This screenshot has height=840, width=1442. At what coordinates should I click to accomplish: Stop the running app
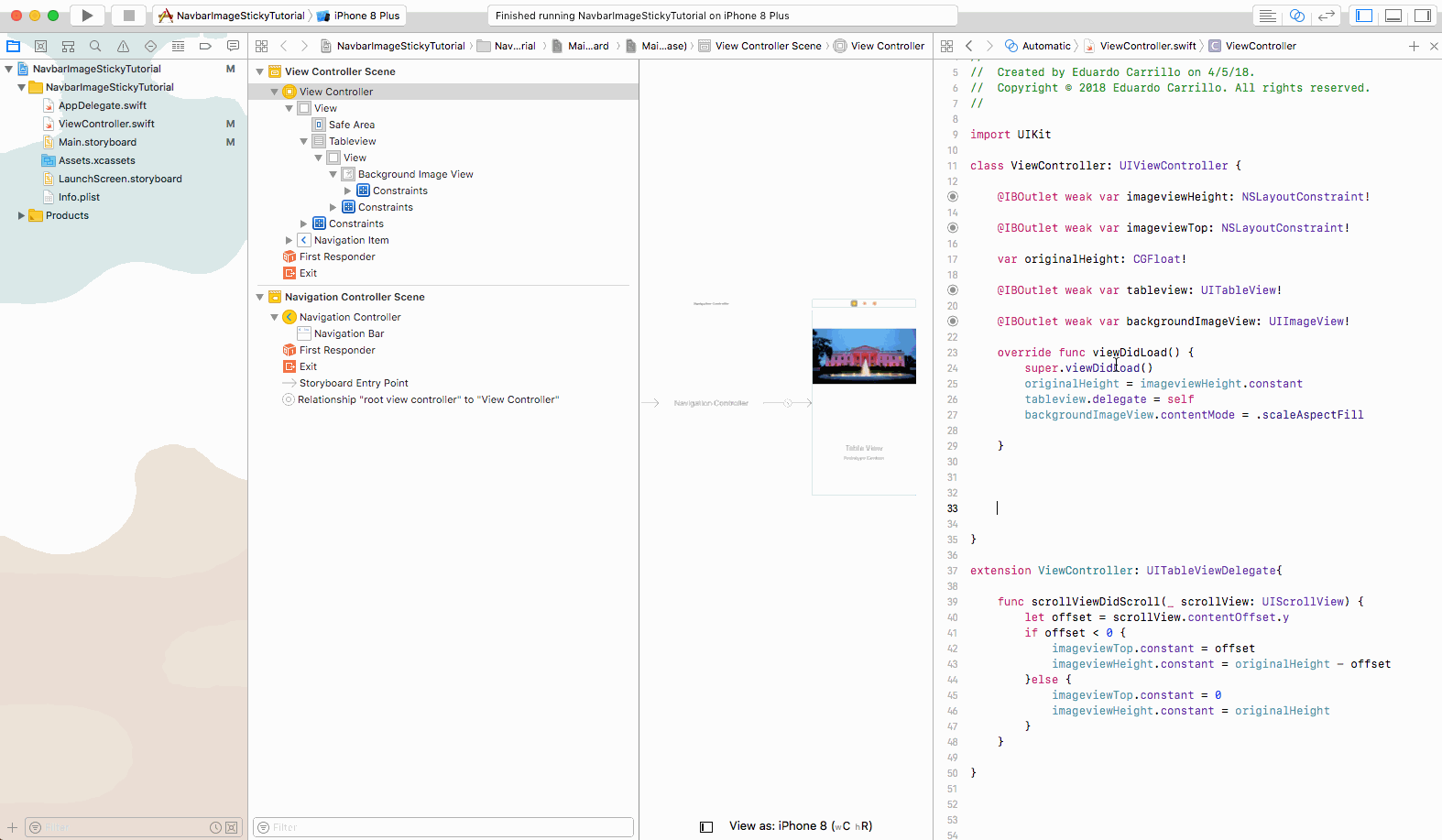(129, 16)
